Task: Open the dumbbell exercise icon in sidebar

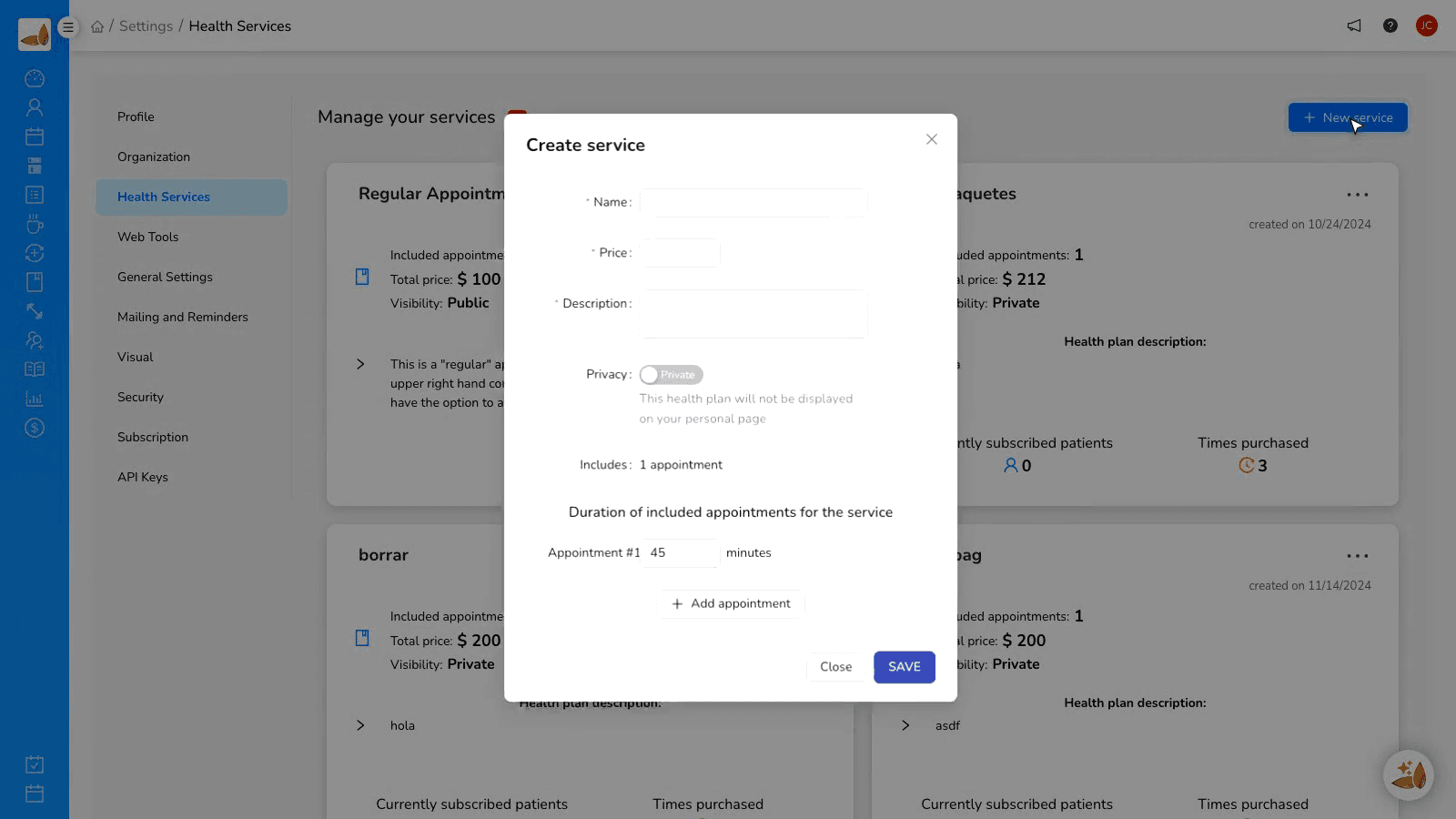Action: [35, 311]
